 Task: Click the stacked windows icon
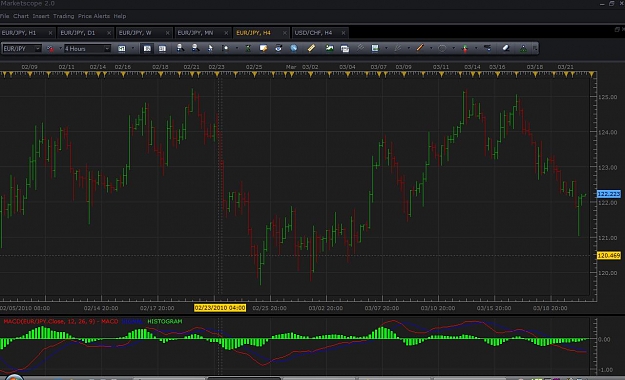pos(345,48)
